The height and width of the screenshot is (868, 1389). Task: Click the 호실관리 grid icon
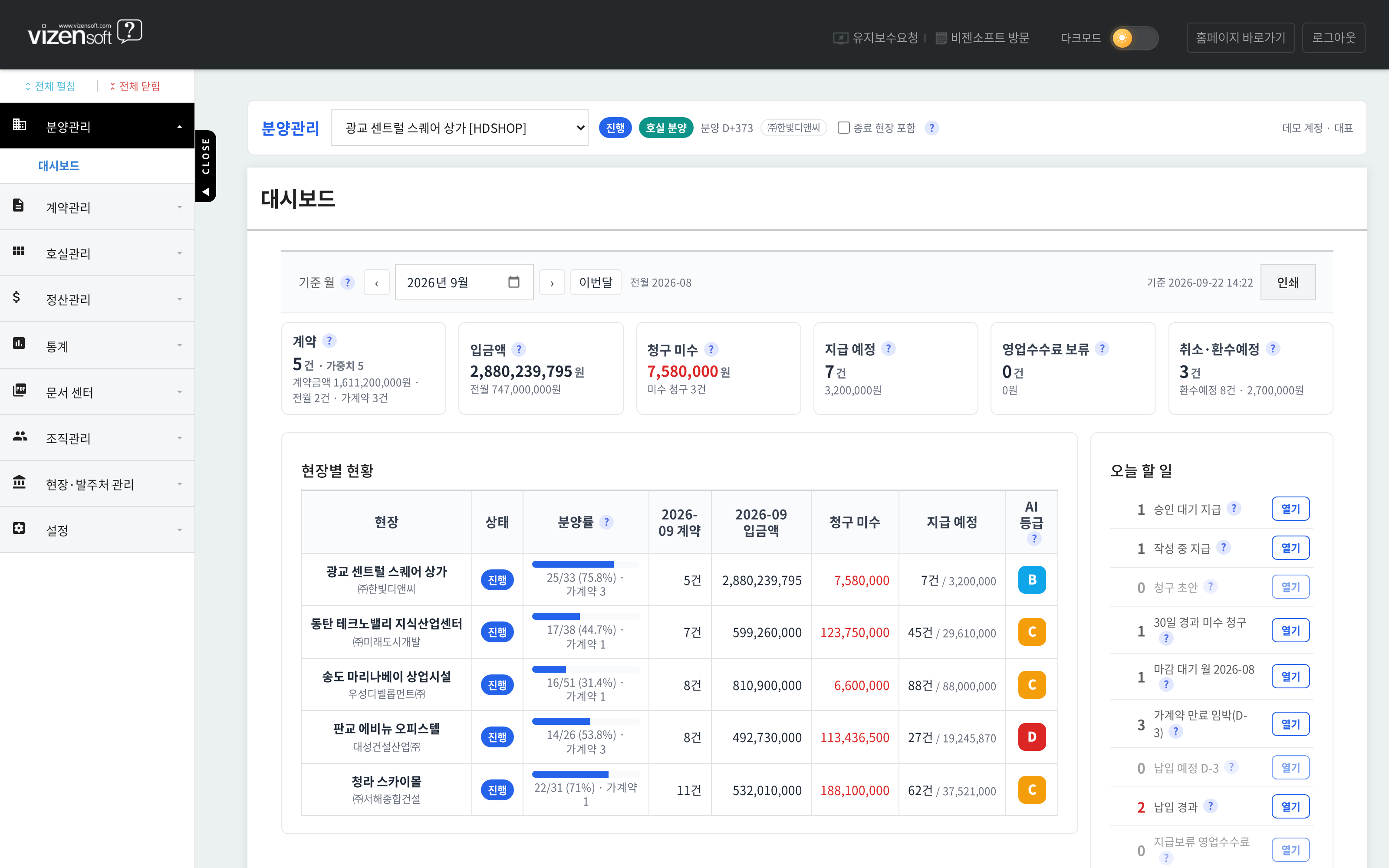pos(18,251)
